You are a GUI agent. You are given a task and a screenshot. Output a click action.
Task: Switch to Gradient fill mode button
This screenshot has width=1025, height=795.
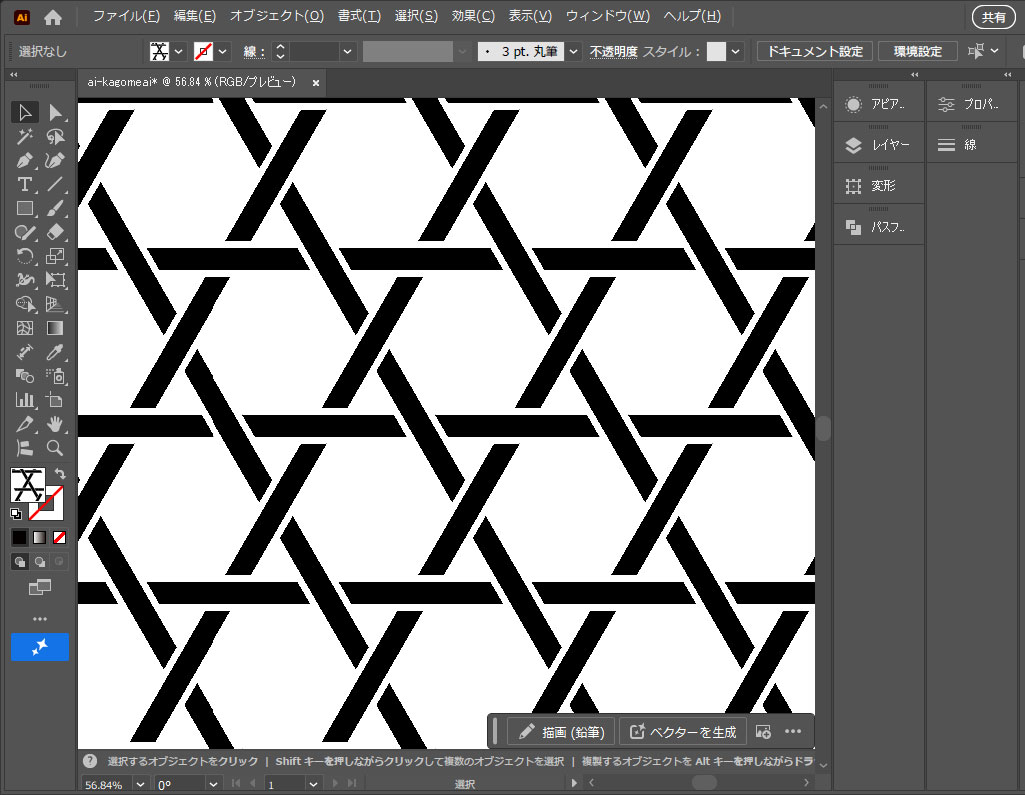[39, 537]
